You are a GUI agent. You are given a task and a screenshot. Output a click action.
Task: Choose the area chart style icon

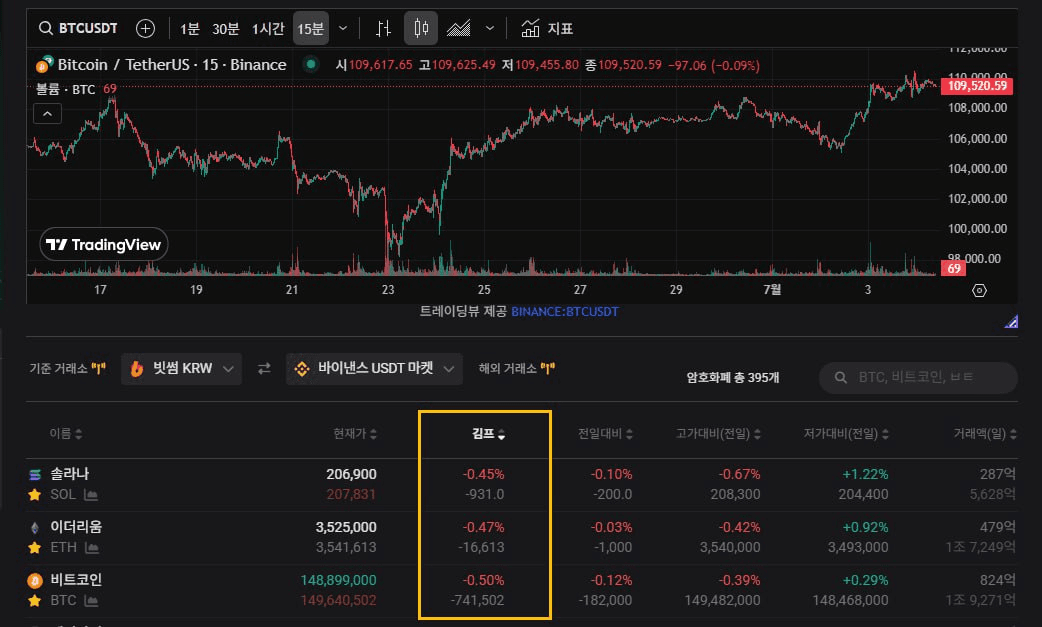click(x=459, y=29)
